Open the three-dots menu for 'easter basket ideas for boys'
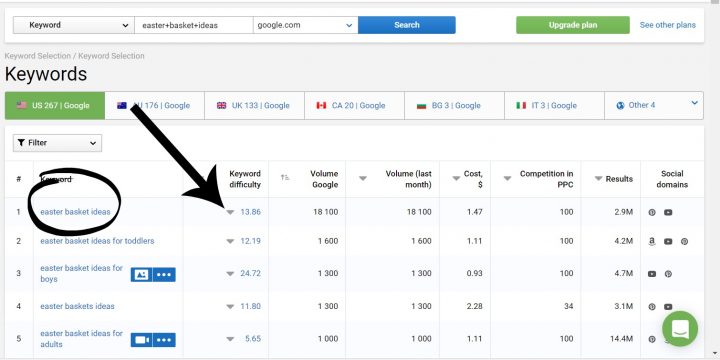Image resolution: width=720 pixels, height=360 pixels. click(164, 275)
